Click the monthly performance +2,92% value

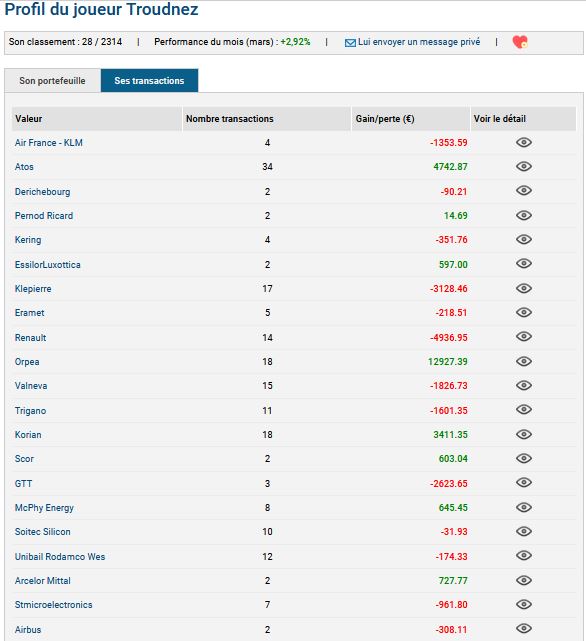(295, 42)
